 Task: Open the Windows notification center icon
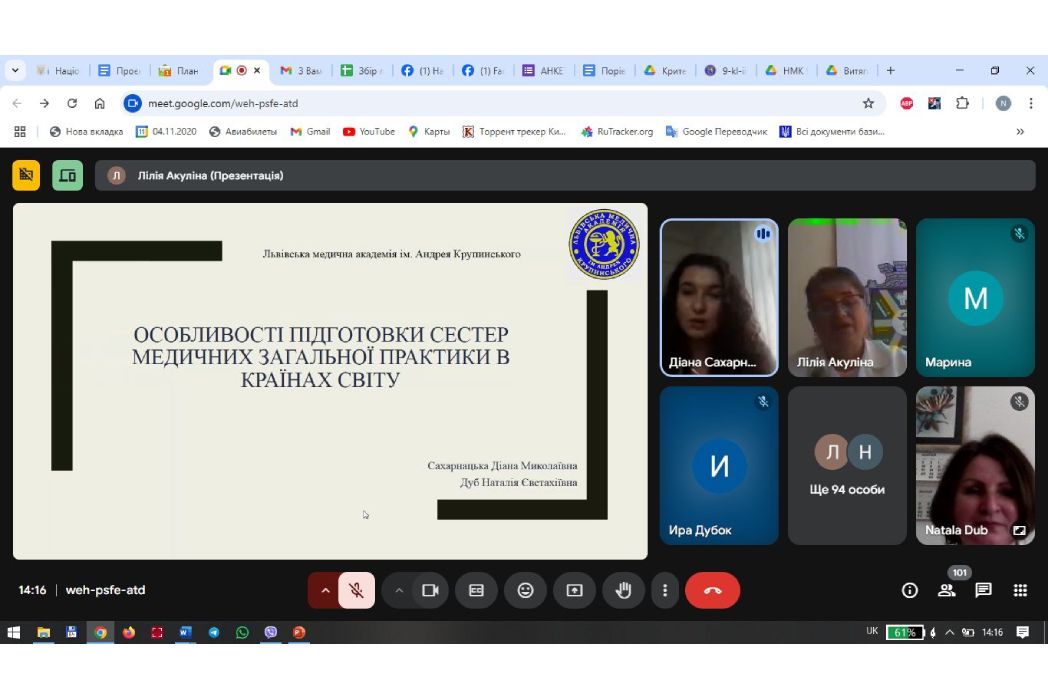pos(1022,632)
